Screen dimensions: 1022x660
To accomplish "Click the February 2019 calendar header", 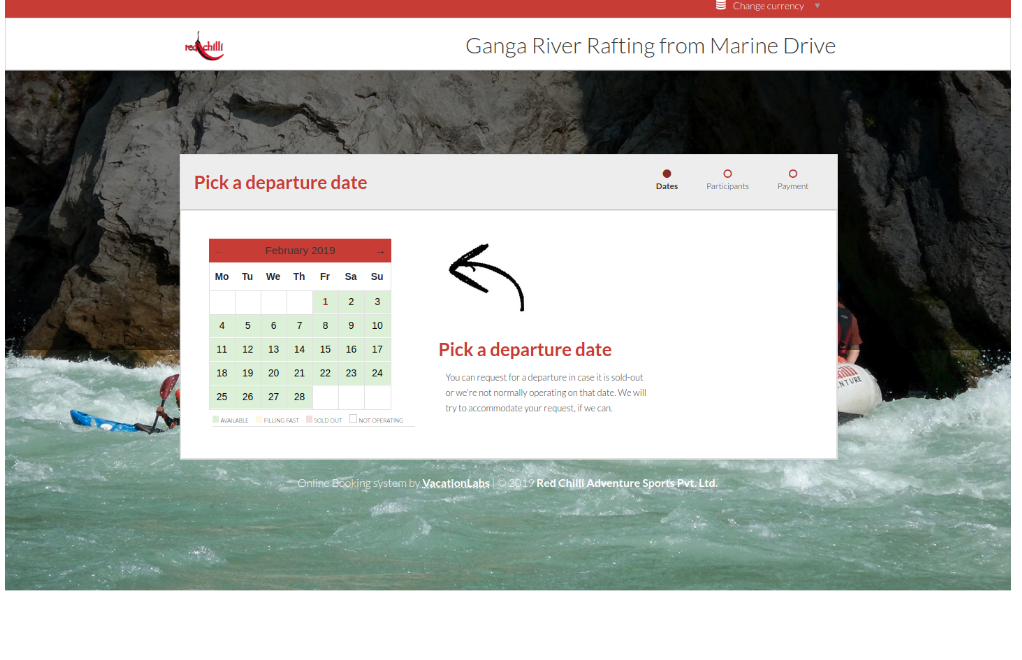I will (x=299, y=251).
